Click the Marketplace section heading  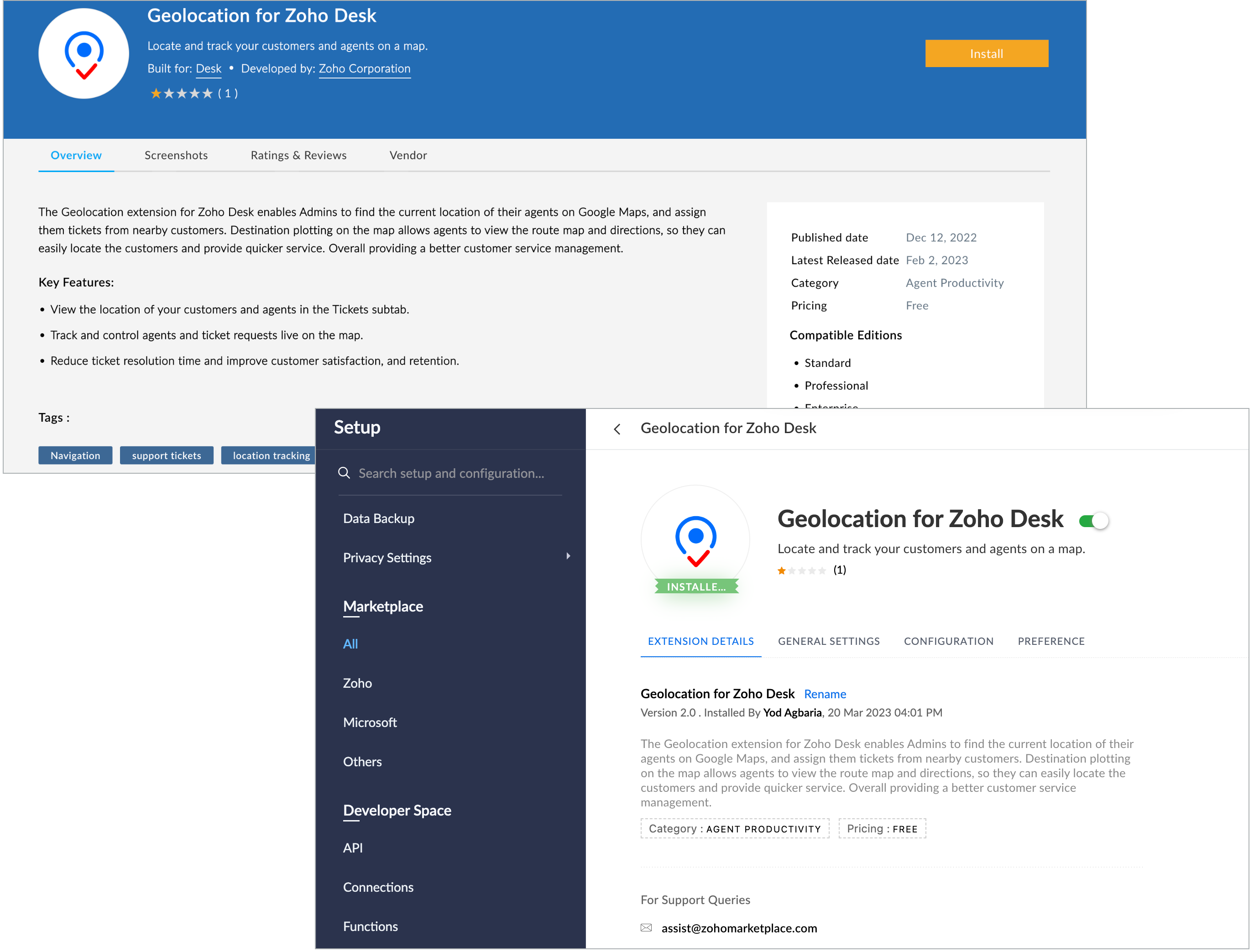(383, 606)
